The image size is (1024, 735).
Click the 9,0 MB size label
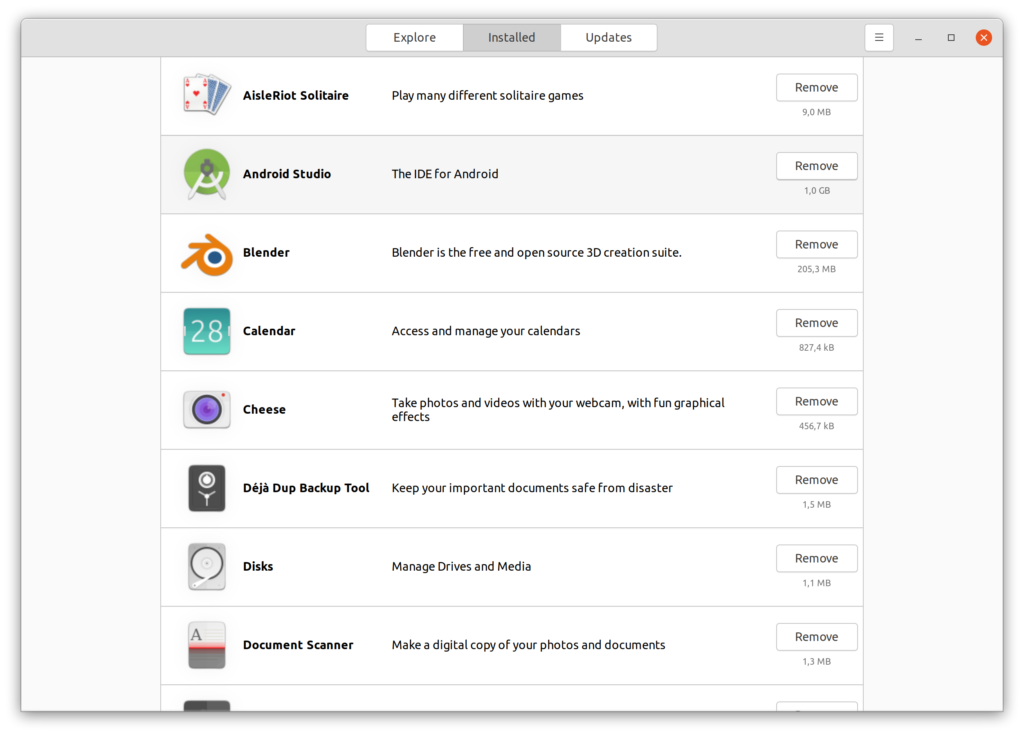[816, 112]
